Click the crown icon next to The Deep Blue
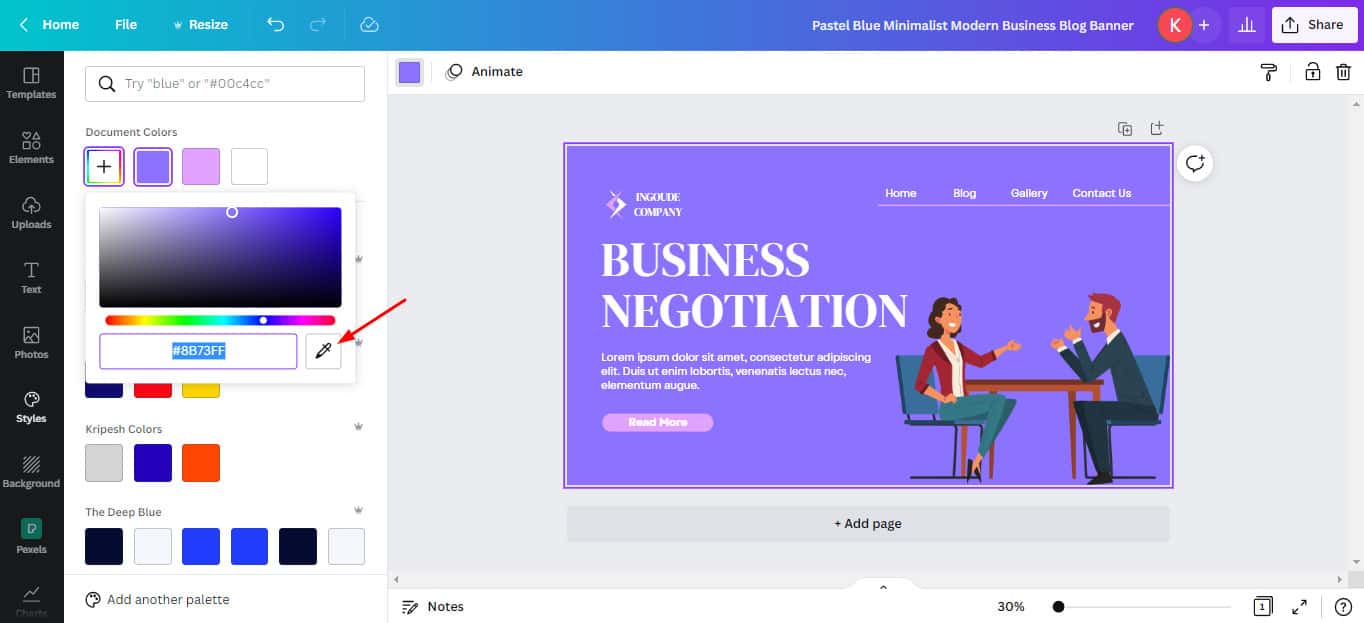The image size is (1364, 623). coord(358,510)
